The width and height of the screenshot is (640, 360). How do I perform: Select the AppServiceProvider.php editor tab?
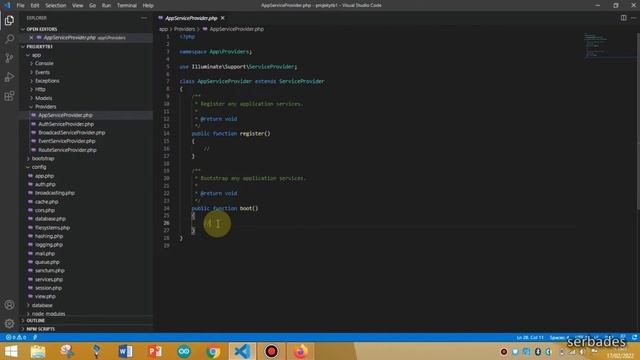pos(191,18)
